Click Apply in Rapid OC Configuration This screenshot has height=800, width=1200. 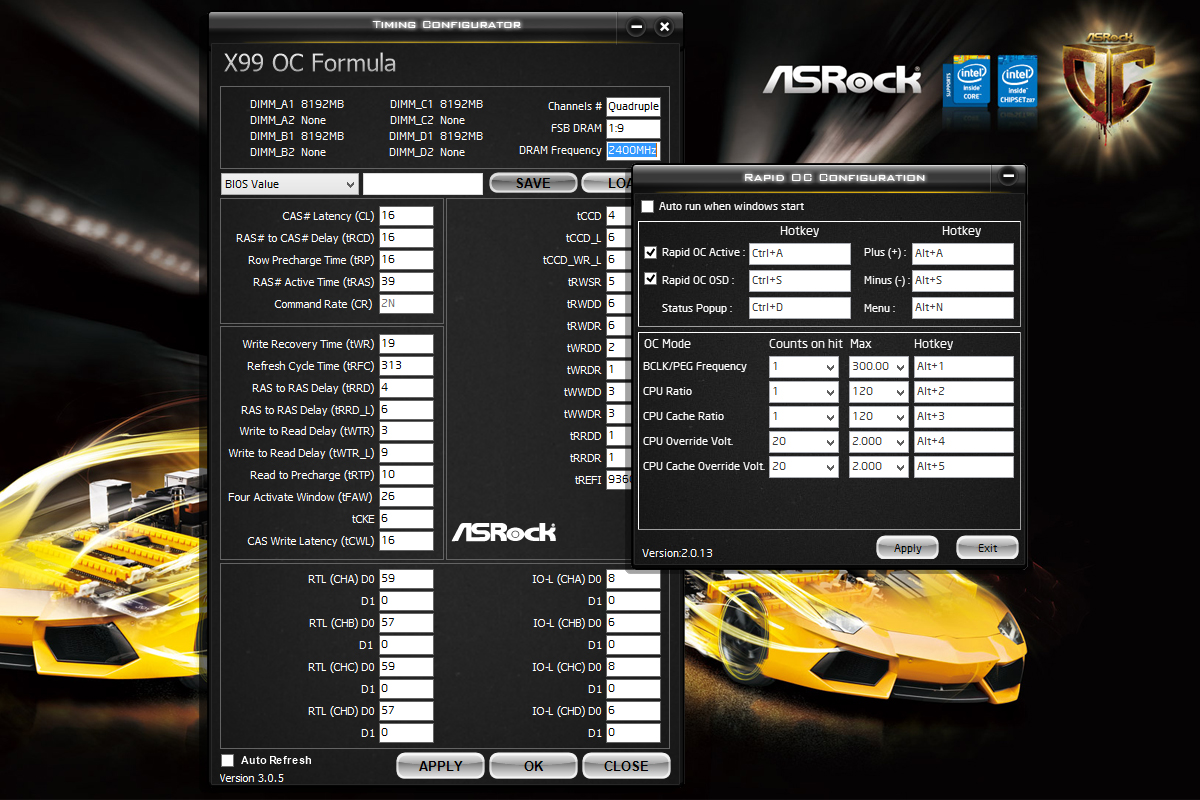click(x=907, y=548)
